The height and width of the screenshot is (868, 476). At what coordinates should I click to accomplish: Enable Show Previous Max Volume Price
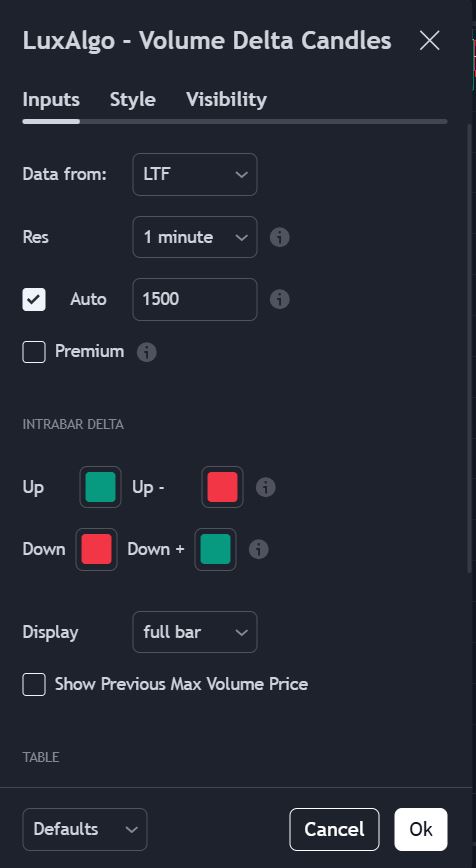pyautogui.click(x=34, y=684)
